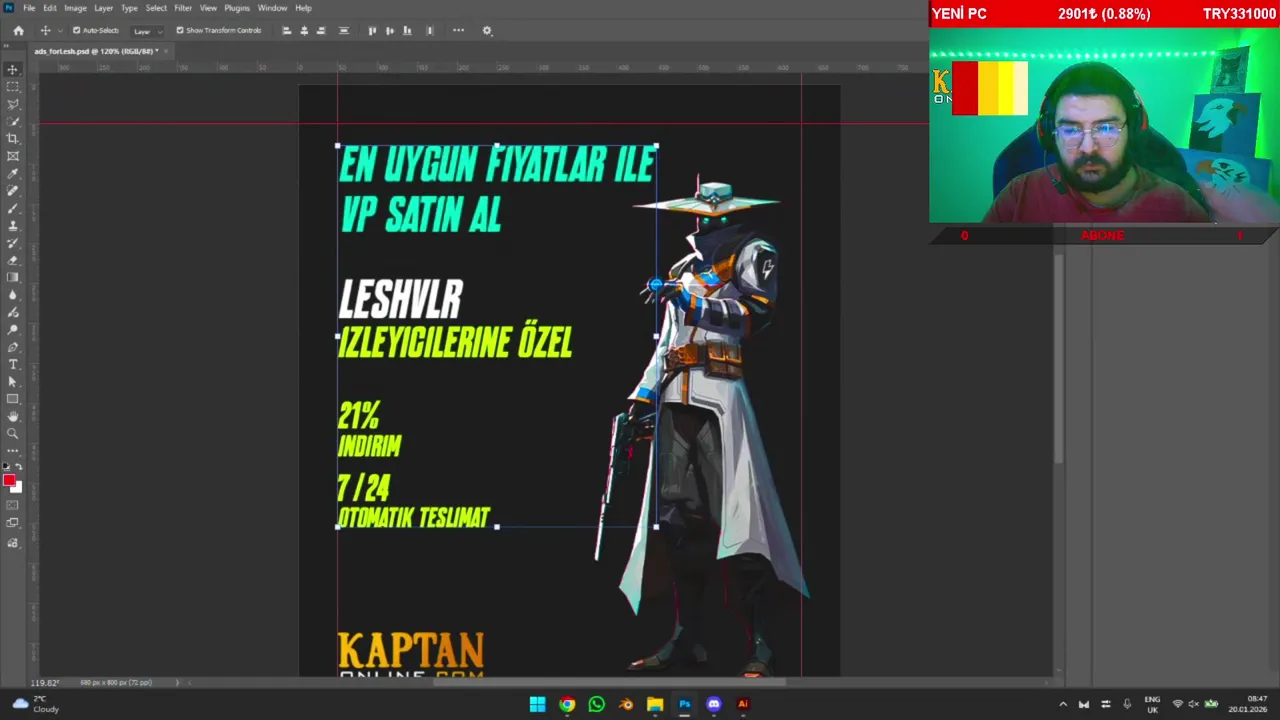
Task: Select the Crop tool
Action: [x=13, y=139]
